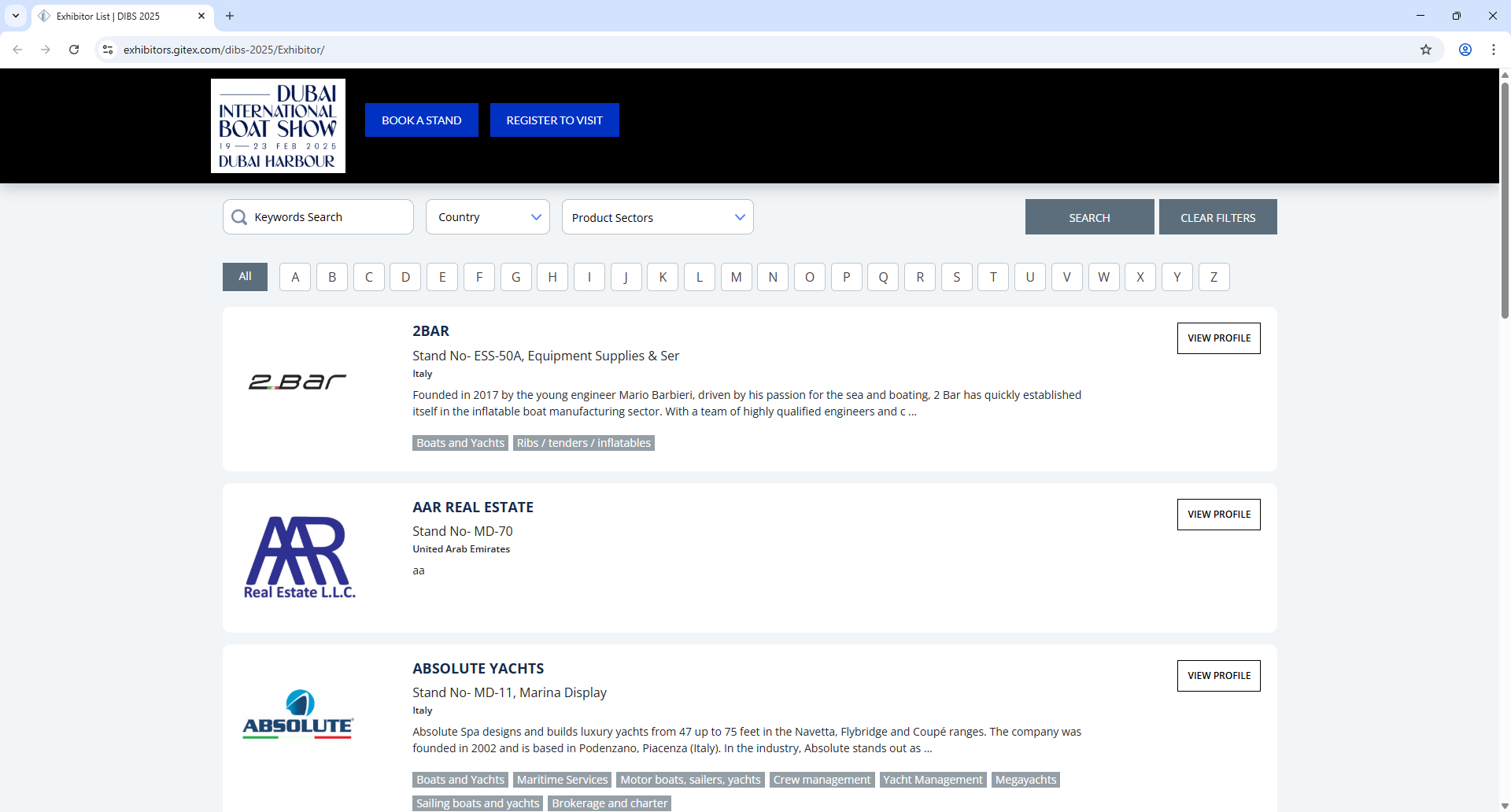The image size is (1511, 812).
Task: Click inside the Keywords Search field
Action: 331,216
